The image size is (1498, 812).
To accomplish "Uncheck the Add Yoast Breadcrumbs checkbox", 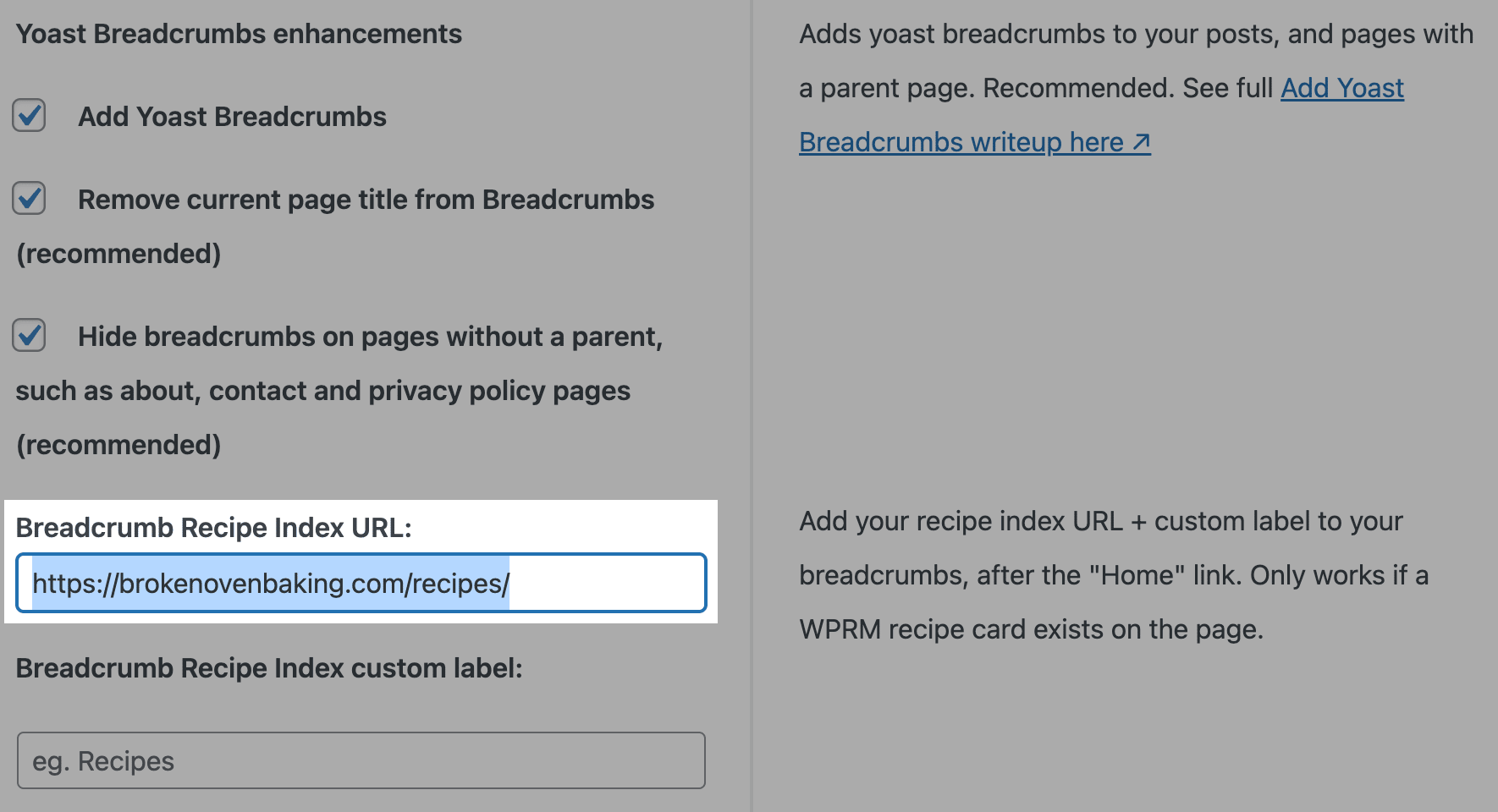I will pos(29,115).
